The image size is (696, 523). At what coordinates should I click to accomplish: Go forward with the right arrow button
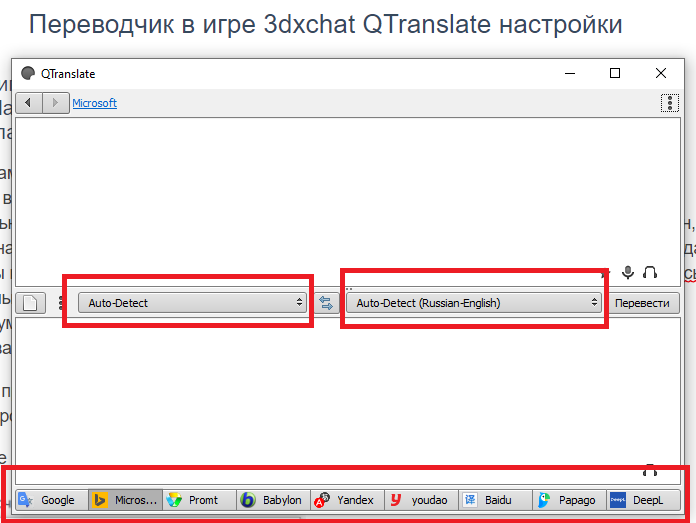tap(55, 103)
